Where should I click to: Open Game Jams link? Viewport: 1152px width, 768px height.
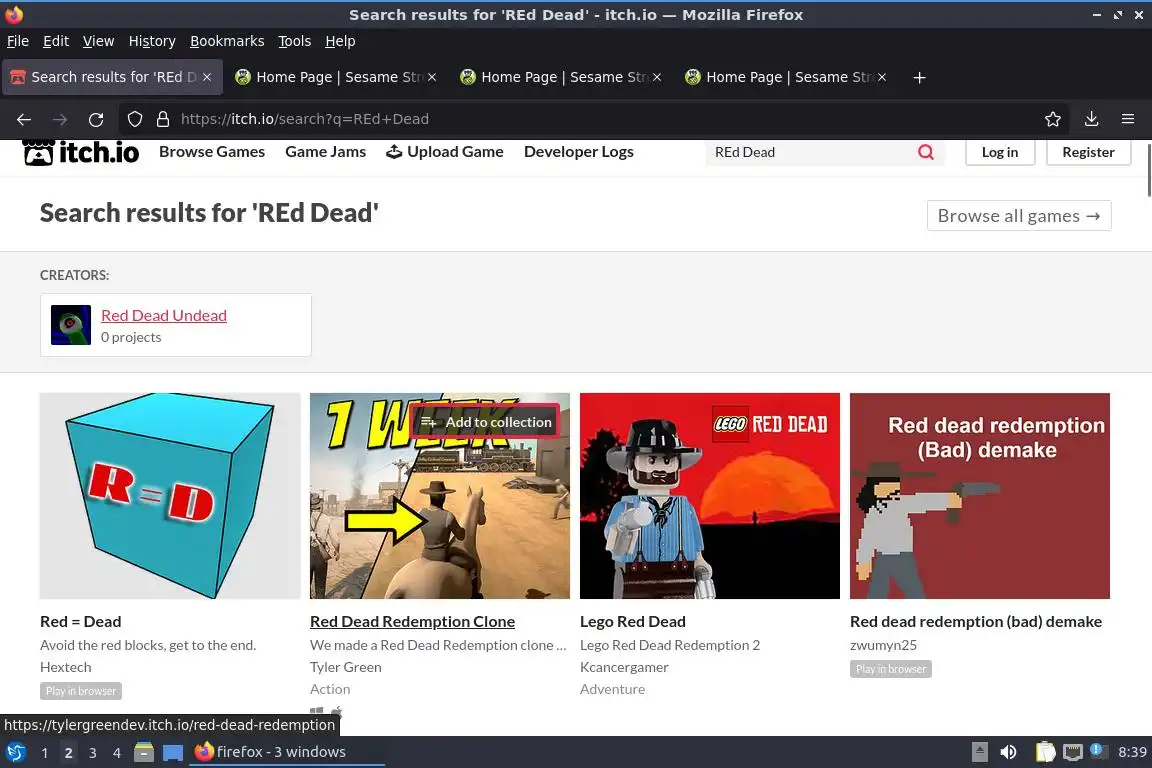coord(325,152)
